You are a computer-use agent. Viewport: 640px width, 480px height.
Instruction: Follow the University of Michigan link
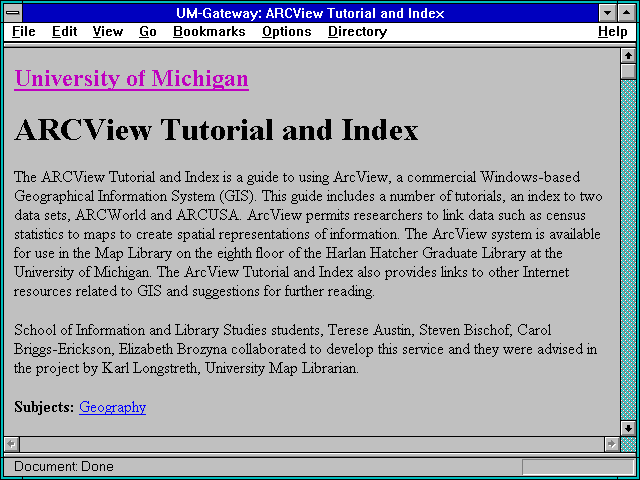tap(131, 78)
